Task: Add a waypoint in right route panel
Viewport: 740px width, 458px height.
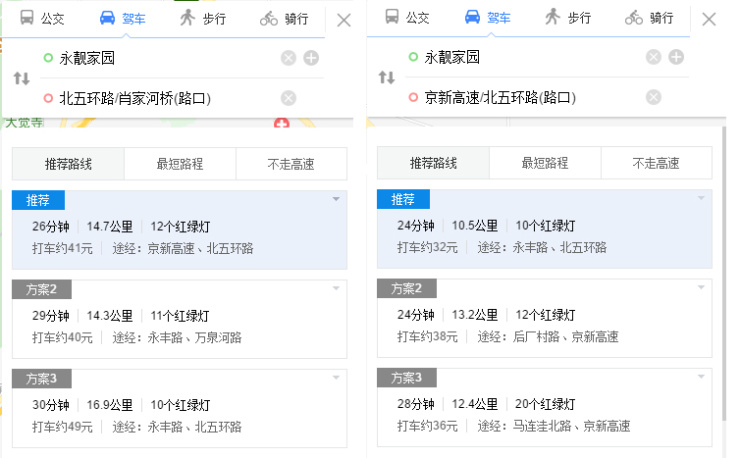Action: [x=676, y=57]
